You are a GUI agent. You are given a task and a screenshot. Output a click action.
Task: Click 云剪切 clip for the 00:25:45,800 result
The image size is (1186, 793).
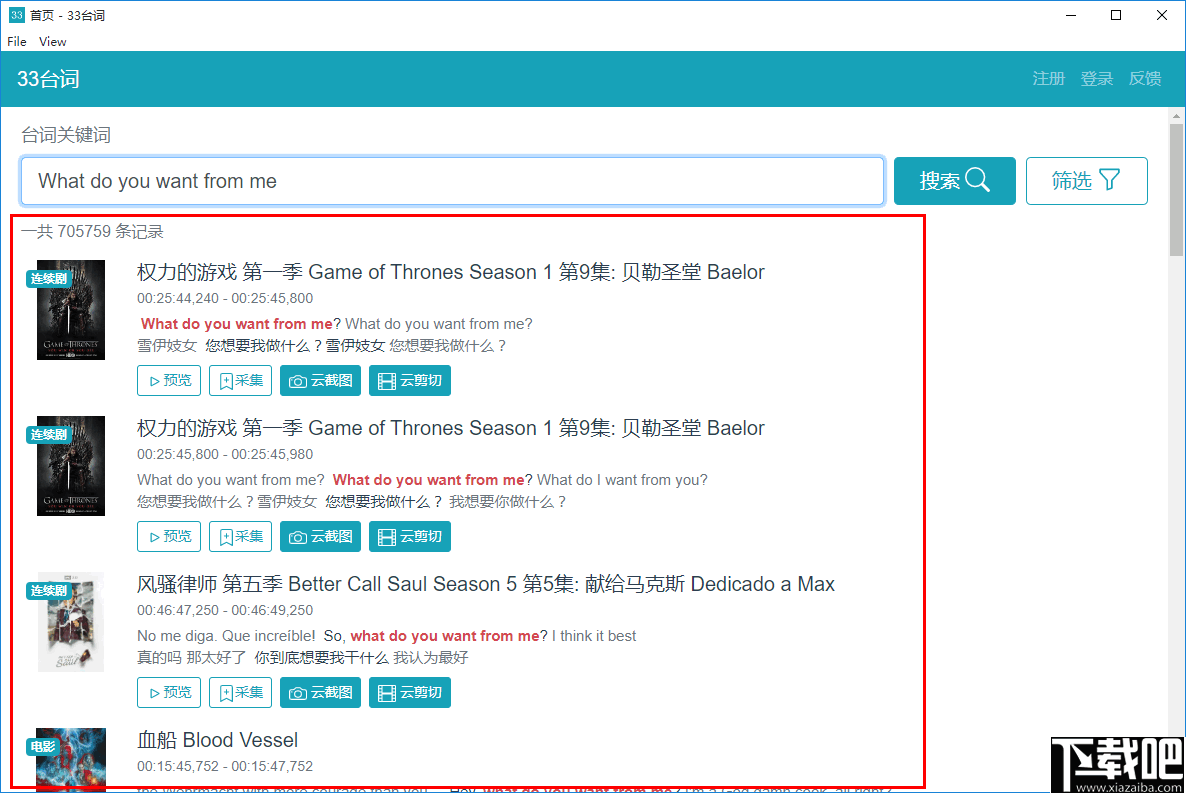click(x=410, y=536)
